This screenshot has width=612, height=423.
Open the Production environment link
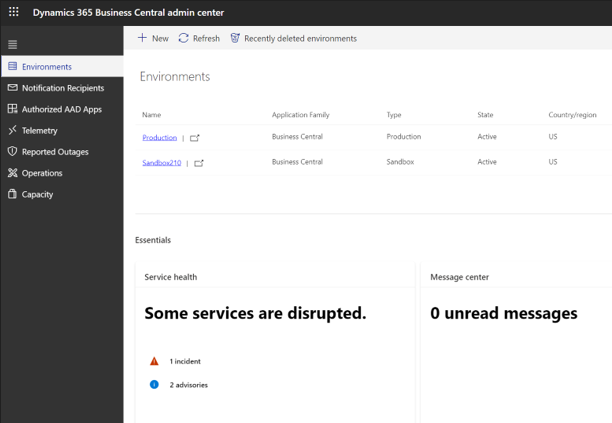(160, 137)
